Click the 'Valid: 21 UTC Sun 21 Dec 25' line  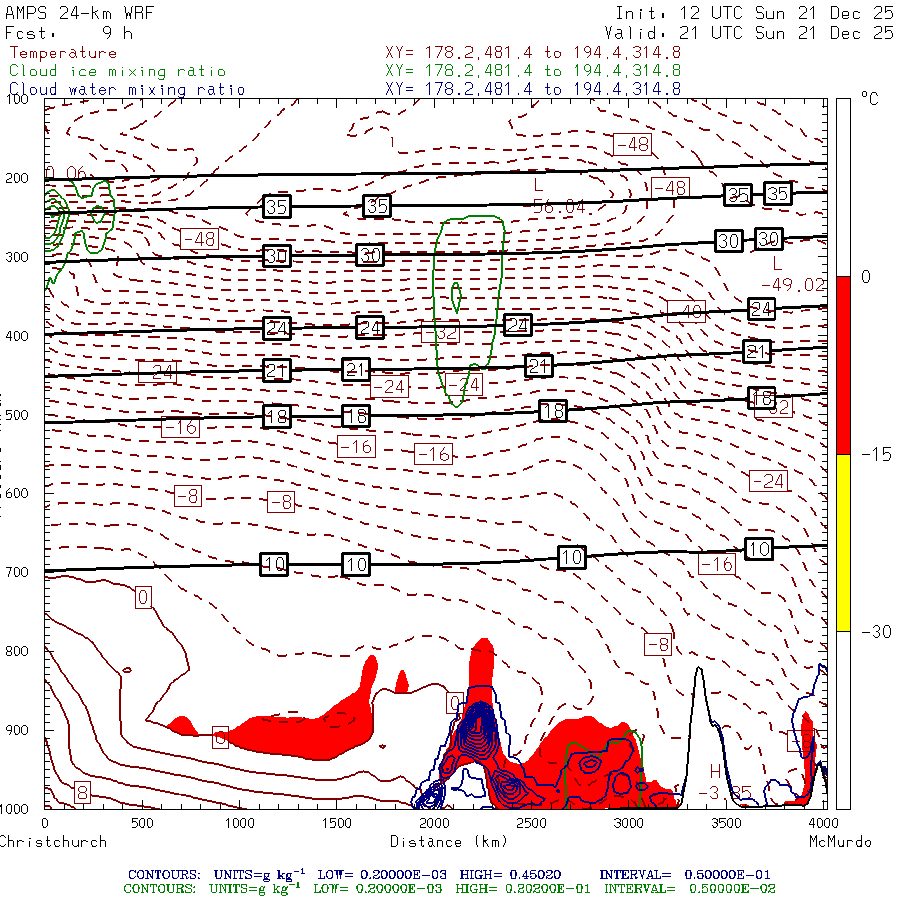point(749,33)
